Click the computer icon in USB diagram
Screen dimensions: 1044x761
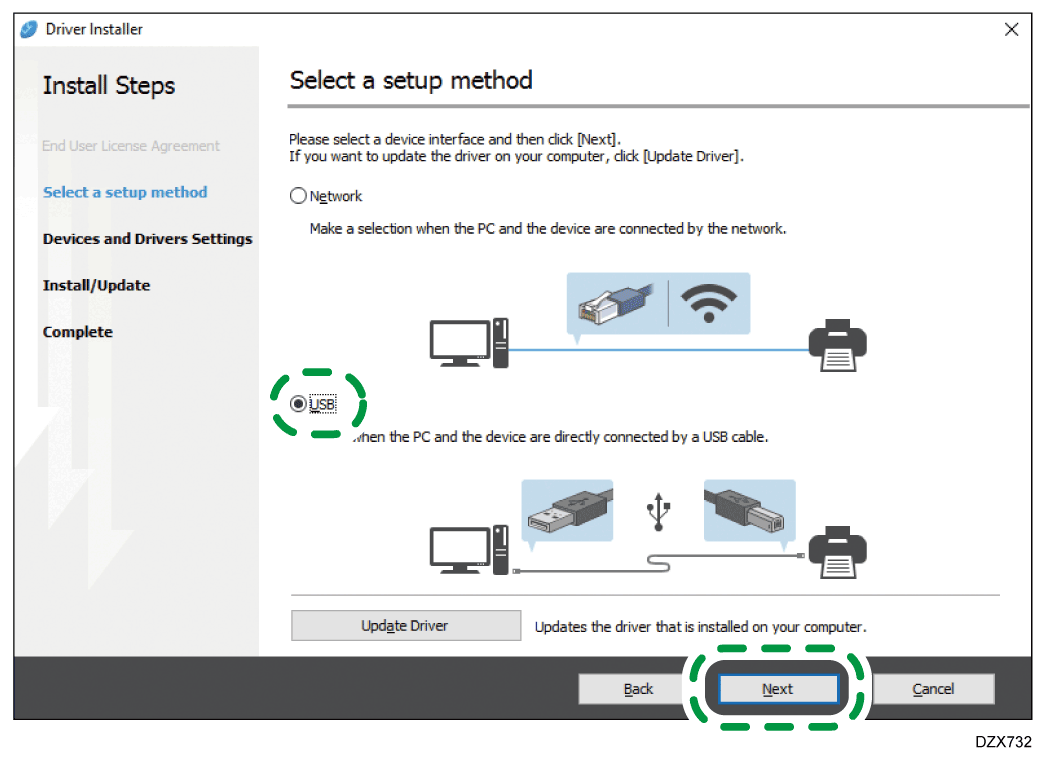[x=468, y=548]
